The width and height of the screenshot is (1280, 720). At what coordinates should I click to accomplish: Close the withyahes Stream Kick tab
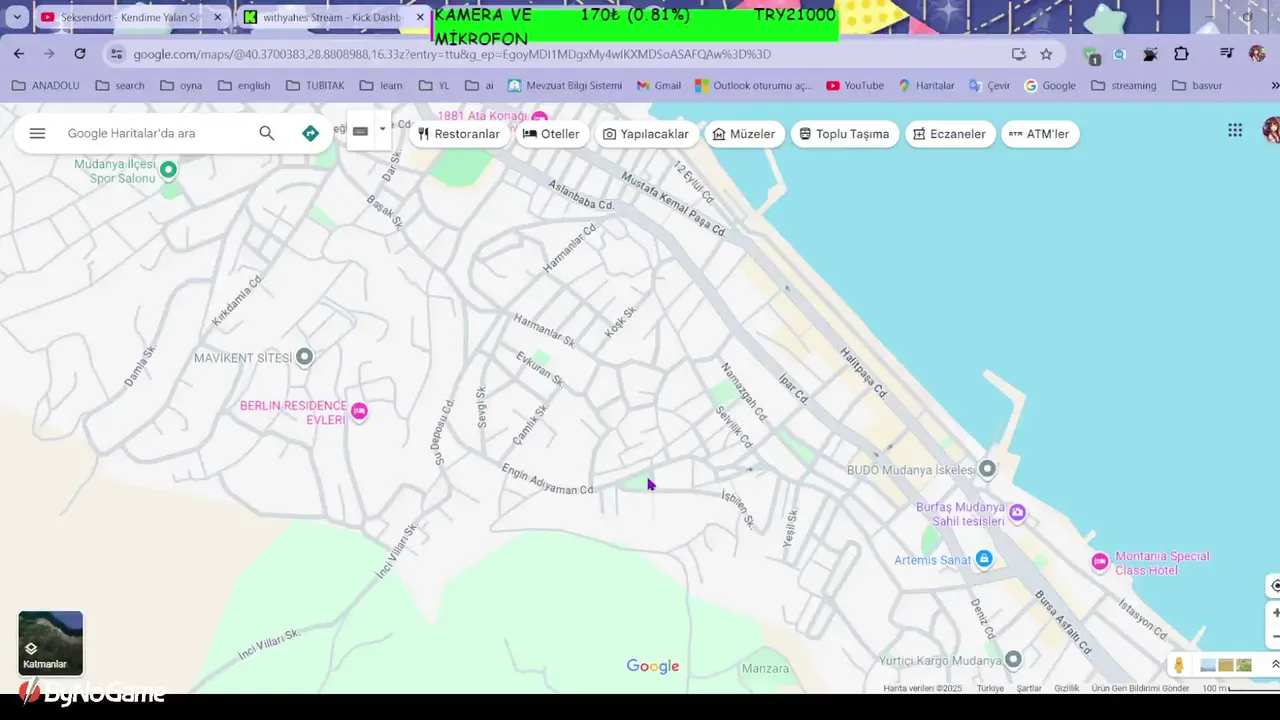point(420,17)
